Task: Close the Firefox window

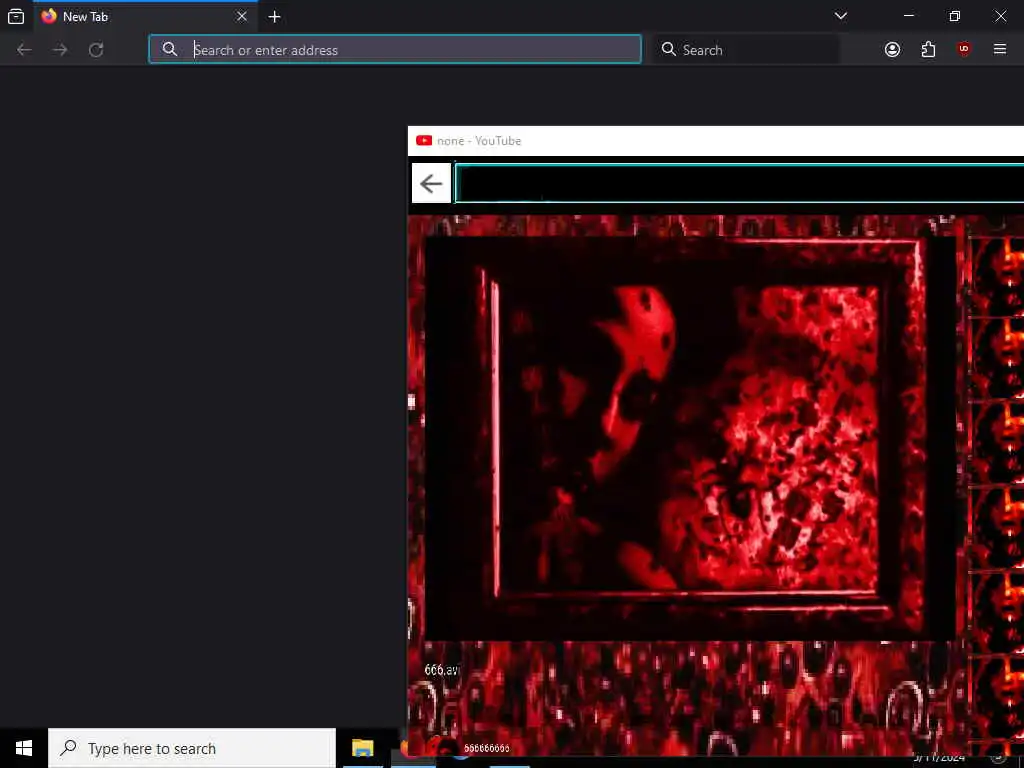Action: 1000,16
